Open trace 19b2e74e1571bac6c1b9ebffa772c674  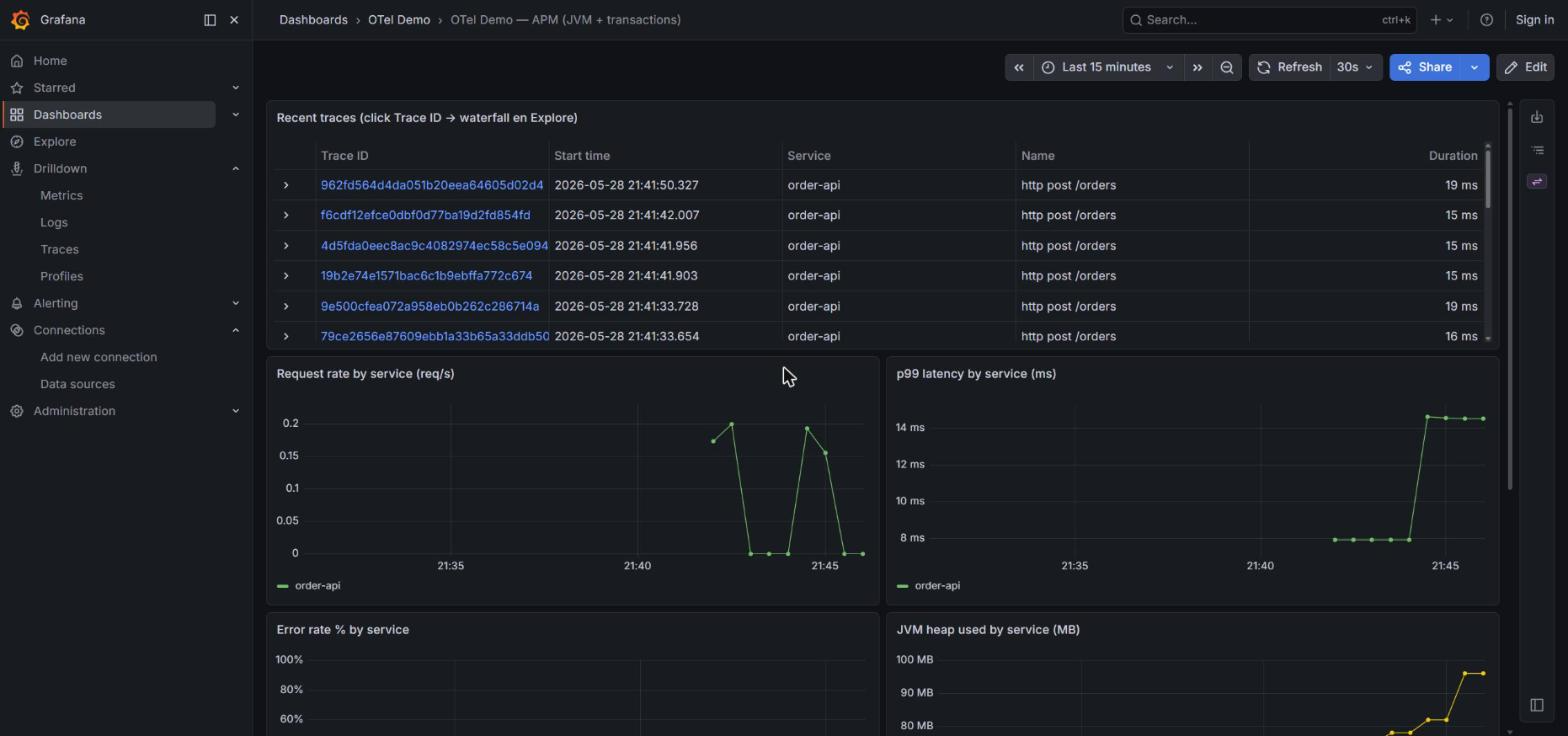426,276
